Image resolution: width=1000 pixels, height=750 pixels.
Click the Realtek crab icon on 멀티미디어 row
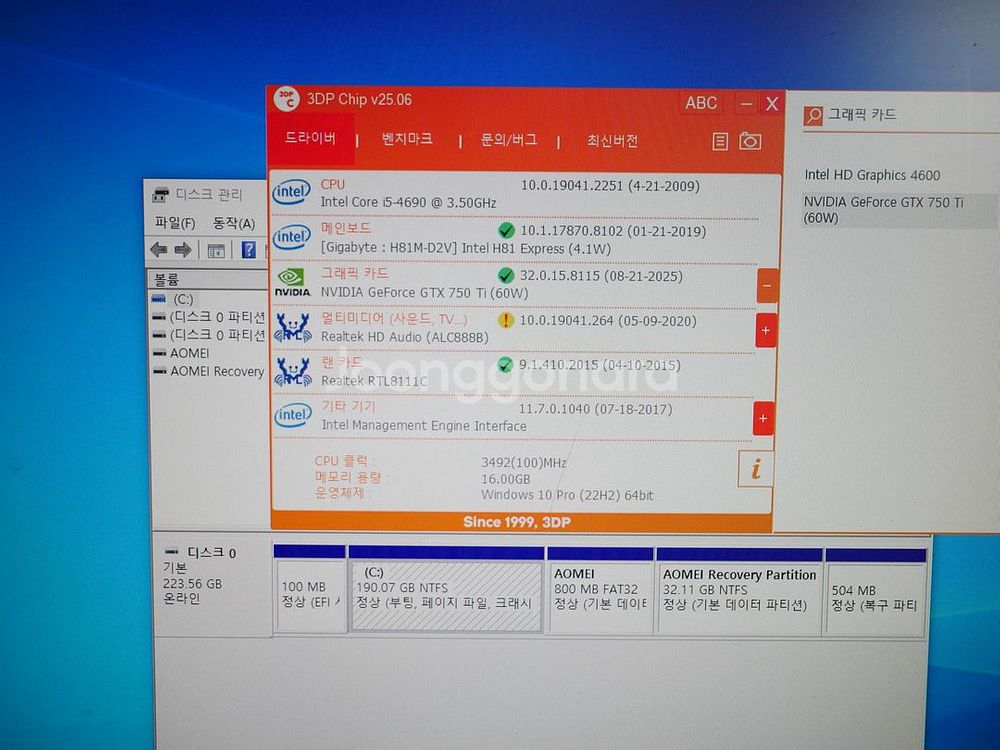click(x=293, y=328)
